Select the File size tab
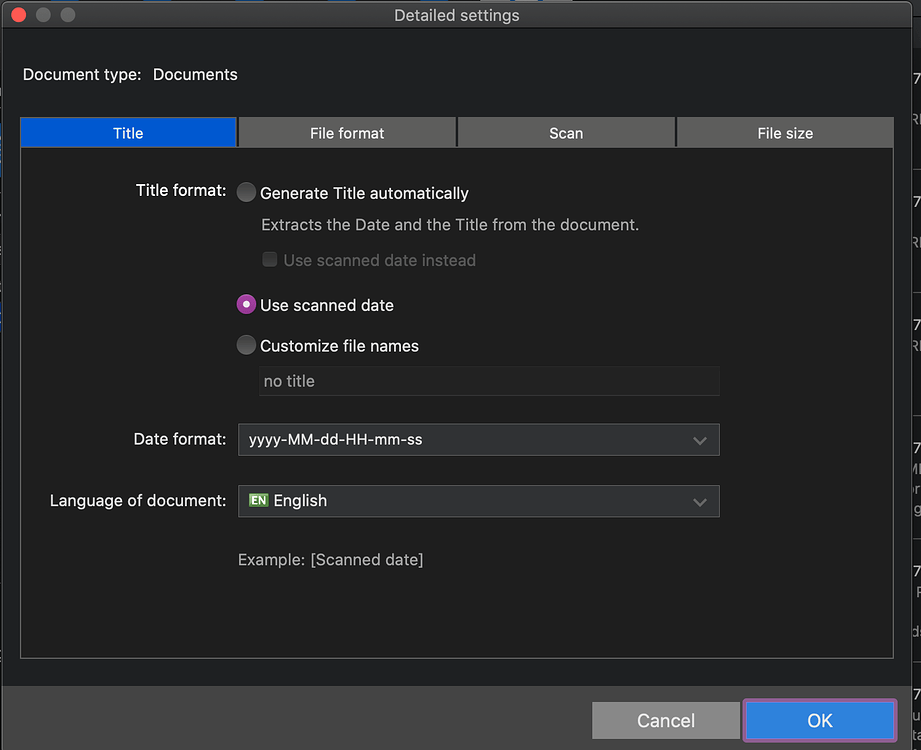Screen dimensions: 921x750 [x=785, y=132]
